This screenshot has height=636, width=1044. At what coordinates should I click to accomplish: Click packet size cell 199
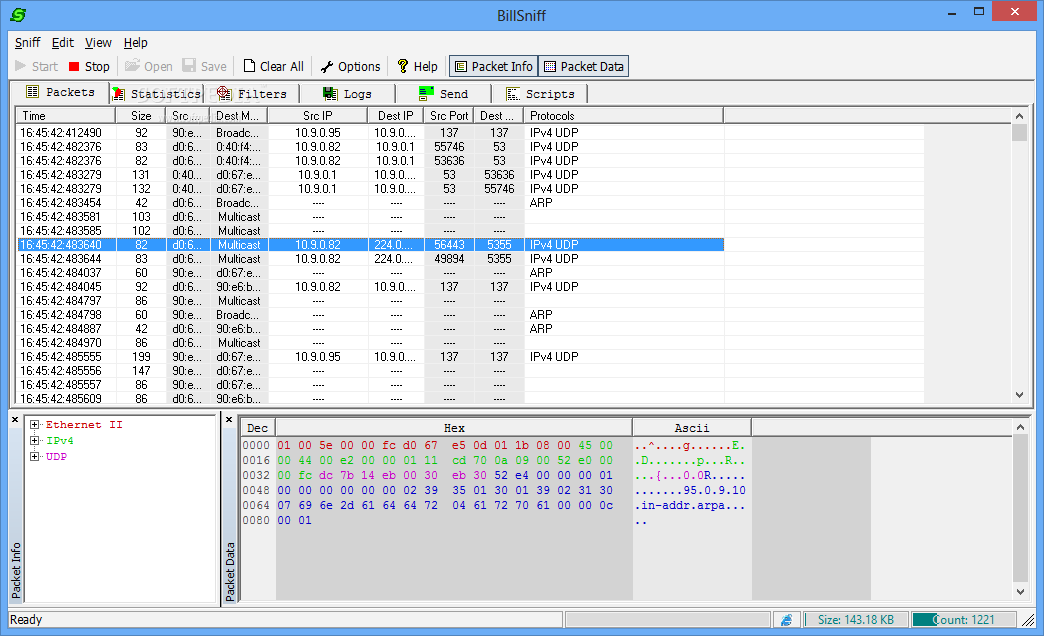[x=141, y=356]
